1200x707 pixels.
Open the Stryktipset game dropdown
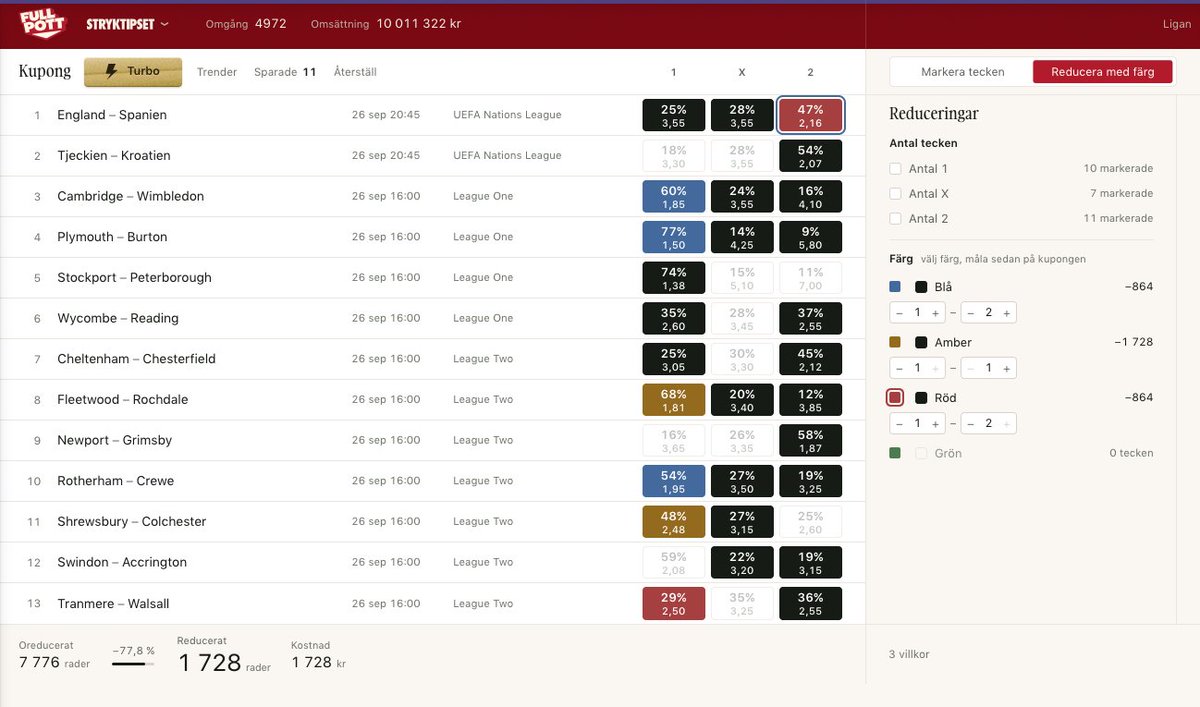pos(127,24)
